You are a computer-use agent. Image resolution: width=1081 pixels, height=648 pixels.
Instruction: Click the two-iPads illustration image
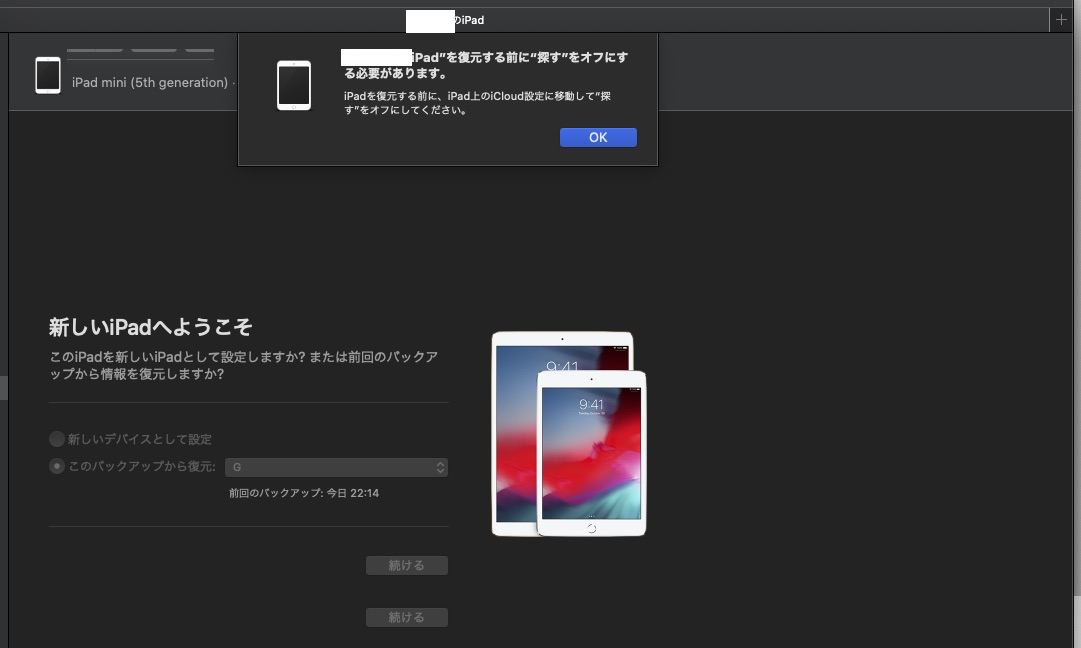click(x=569, y=434)
